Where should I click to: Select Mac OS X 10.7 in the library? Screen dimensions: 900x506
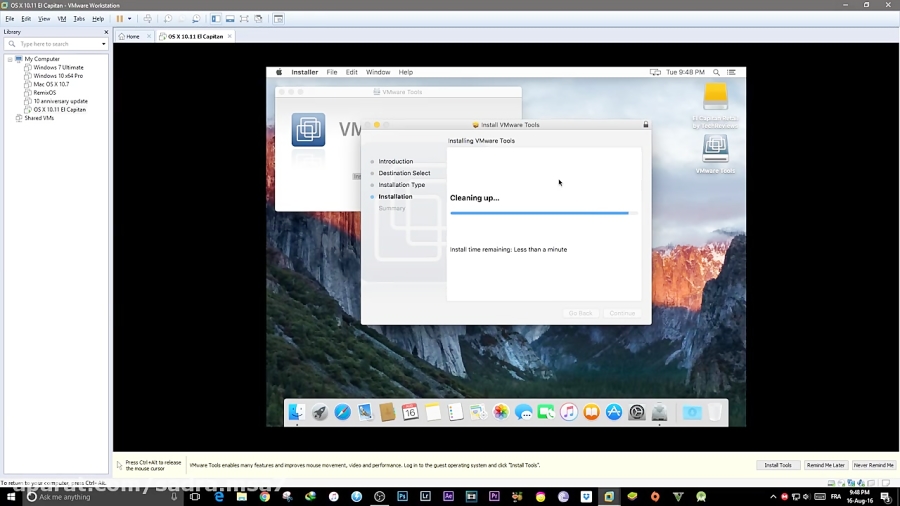(x=51, y=84)
